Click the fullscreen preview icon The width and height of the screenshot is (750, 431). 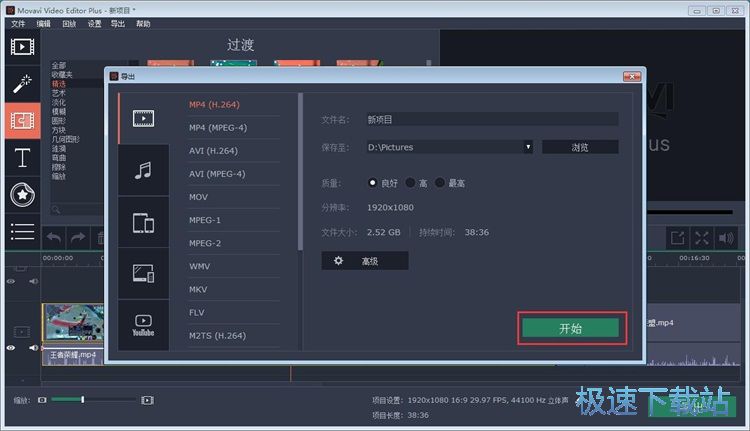pos(702,238)
